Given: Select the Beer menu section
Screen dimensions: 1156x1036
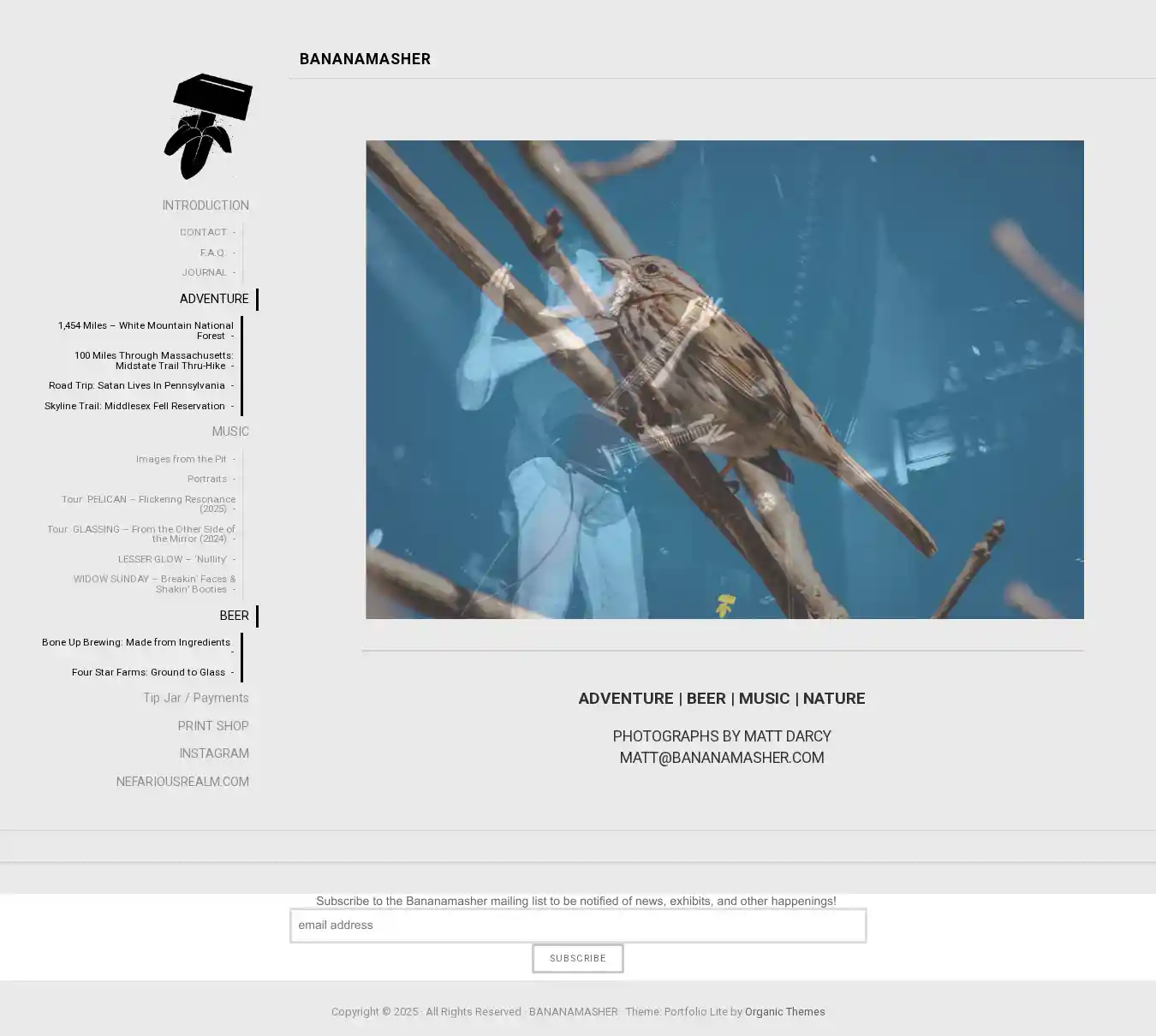Looking at the screenshot, I should [x=234, y=616].
